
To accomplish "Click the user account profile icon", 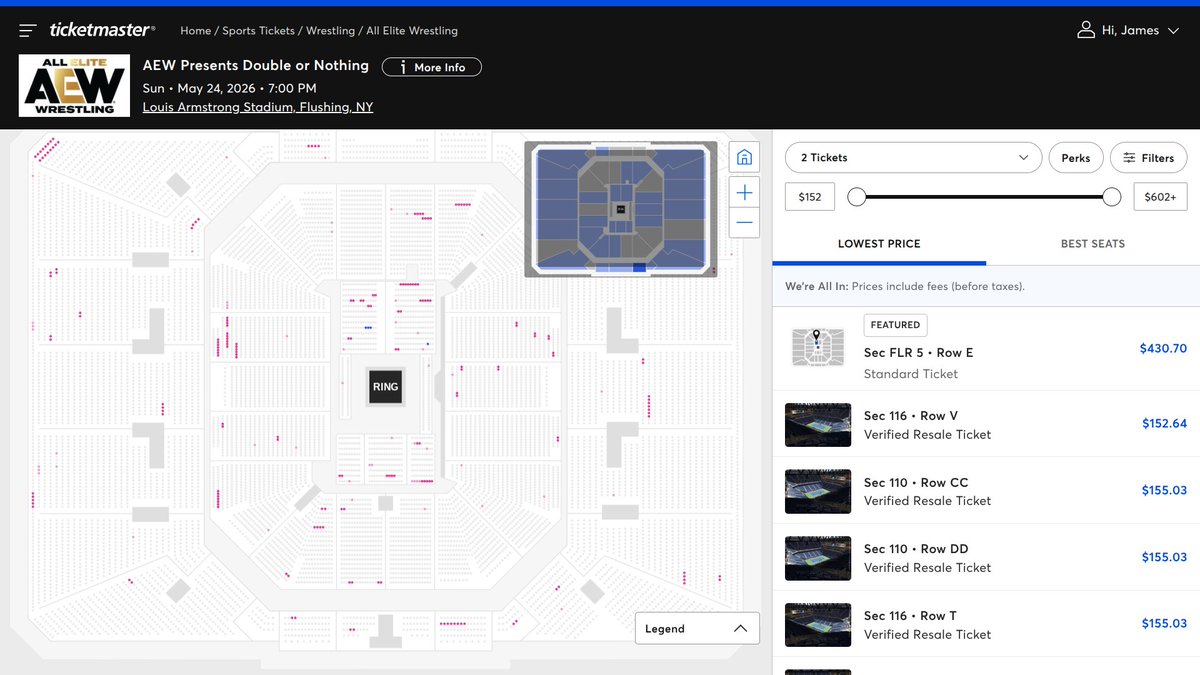I will [1086, 31].
